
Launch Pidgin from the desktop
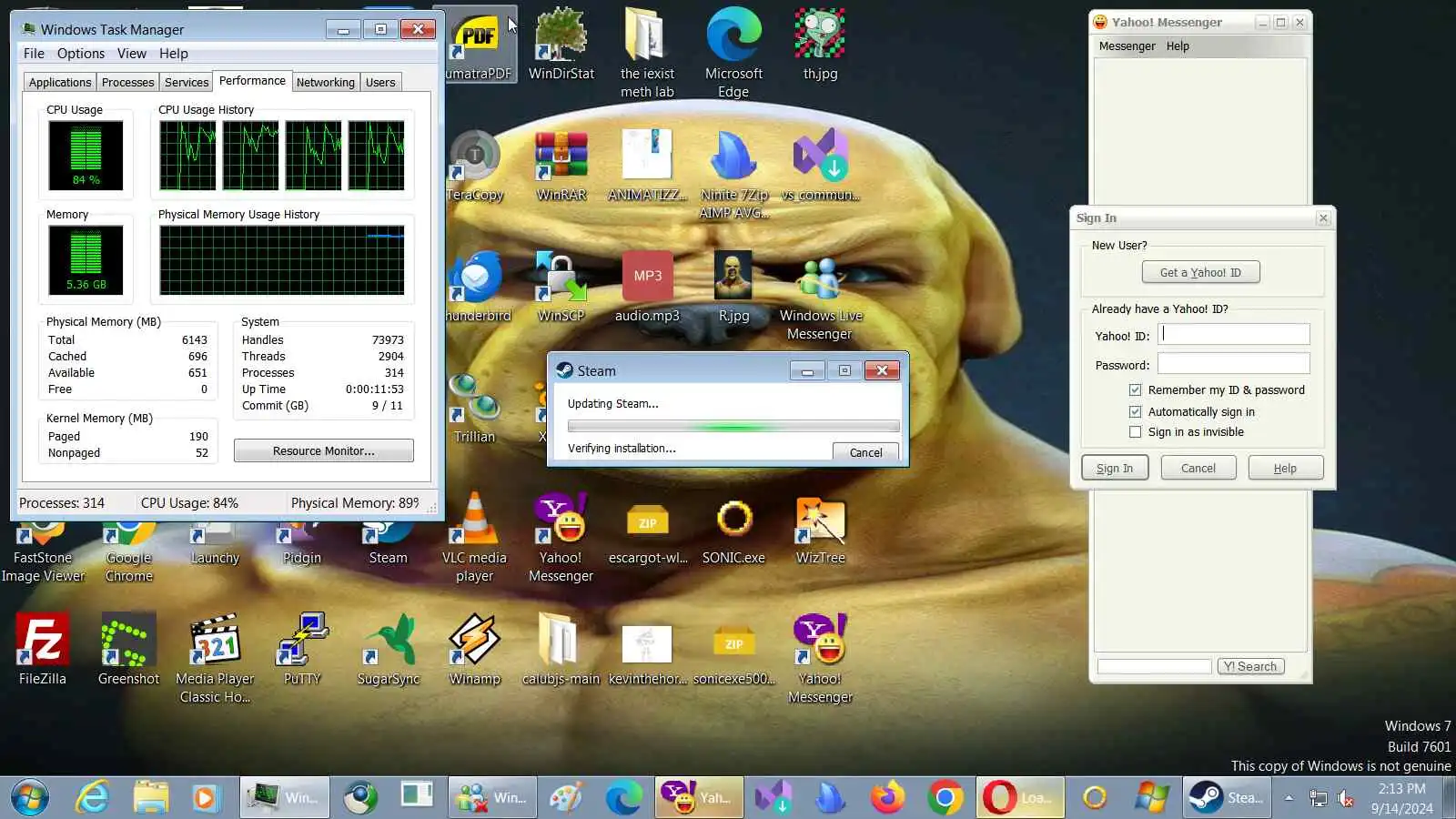click(301, 543)
